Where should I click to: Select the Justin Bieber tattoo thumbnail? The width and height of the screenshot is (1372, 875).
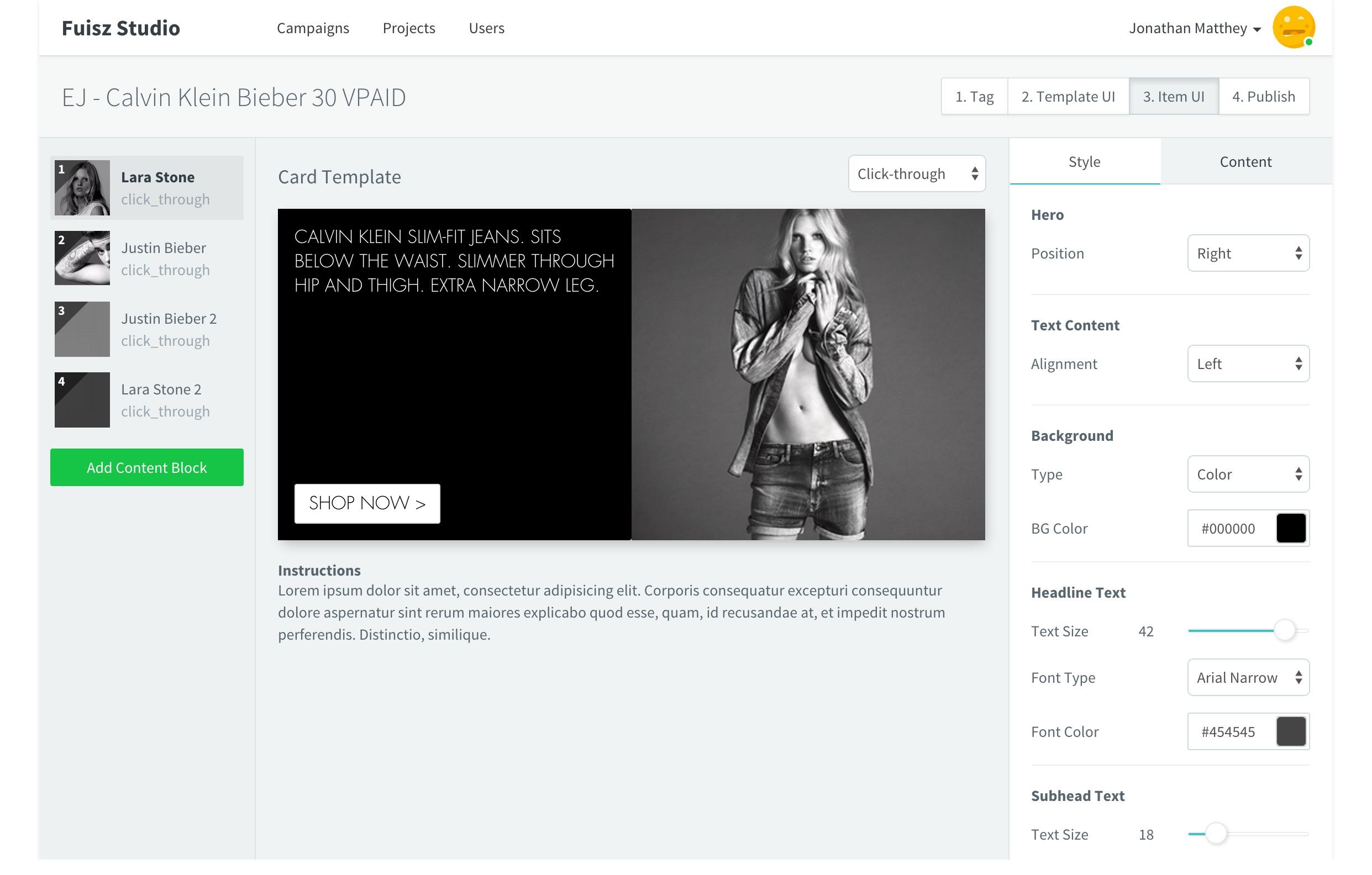click(x=82, y=258)
